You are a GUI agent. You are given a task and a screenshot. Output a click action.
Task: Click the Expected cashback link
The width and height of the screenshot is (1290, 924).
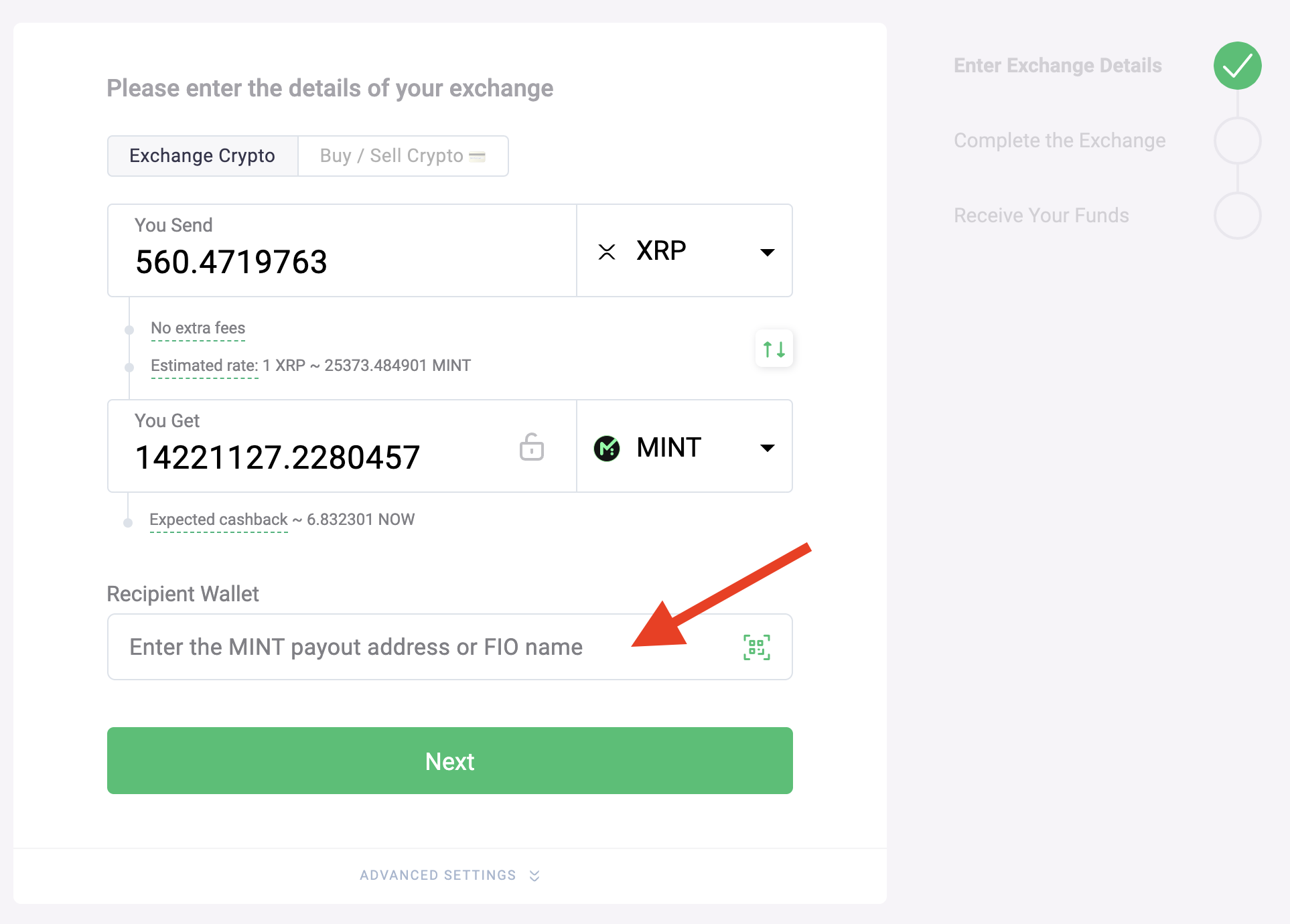point(218,520)
